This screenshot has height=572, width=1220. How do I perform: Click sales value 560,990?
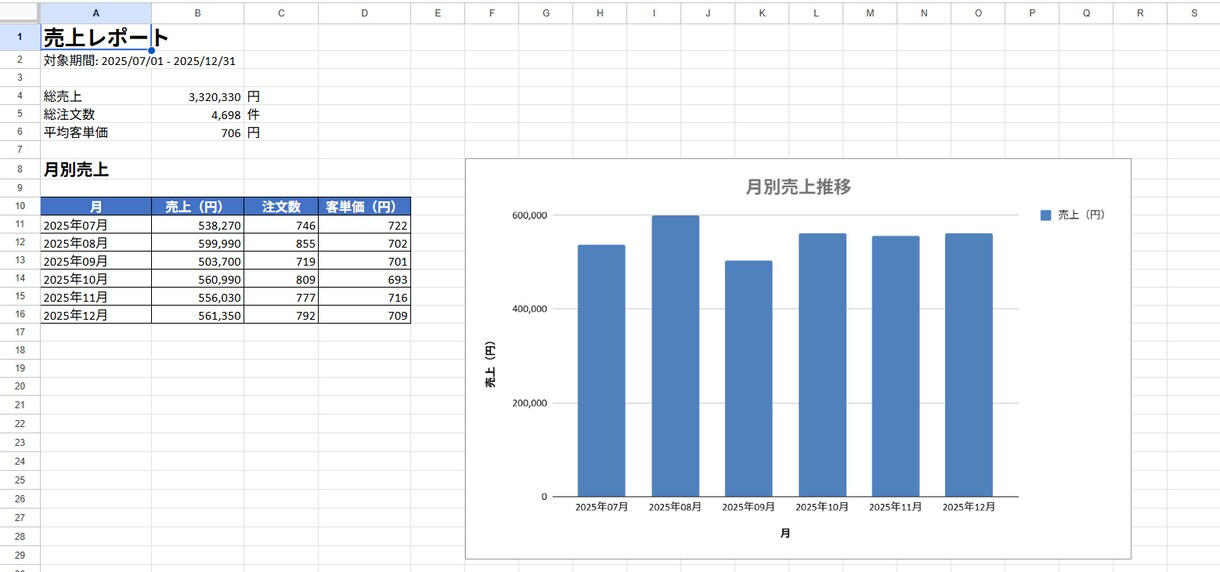[198, 280]
